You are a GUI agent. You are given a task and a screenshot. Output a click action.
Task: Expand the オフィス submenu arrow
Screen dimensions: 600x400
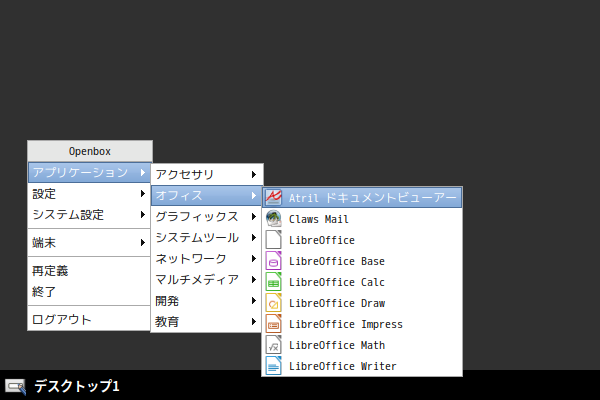254,196
